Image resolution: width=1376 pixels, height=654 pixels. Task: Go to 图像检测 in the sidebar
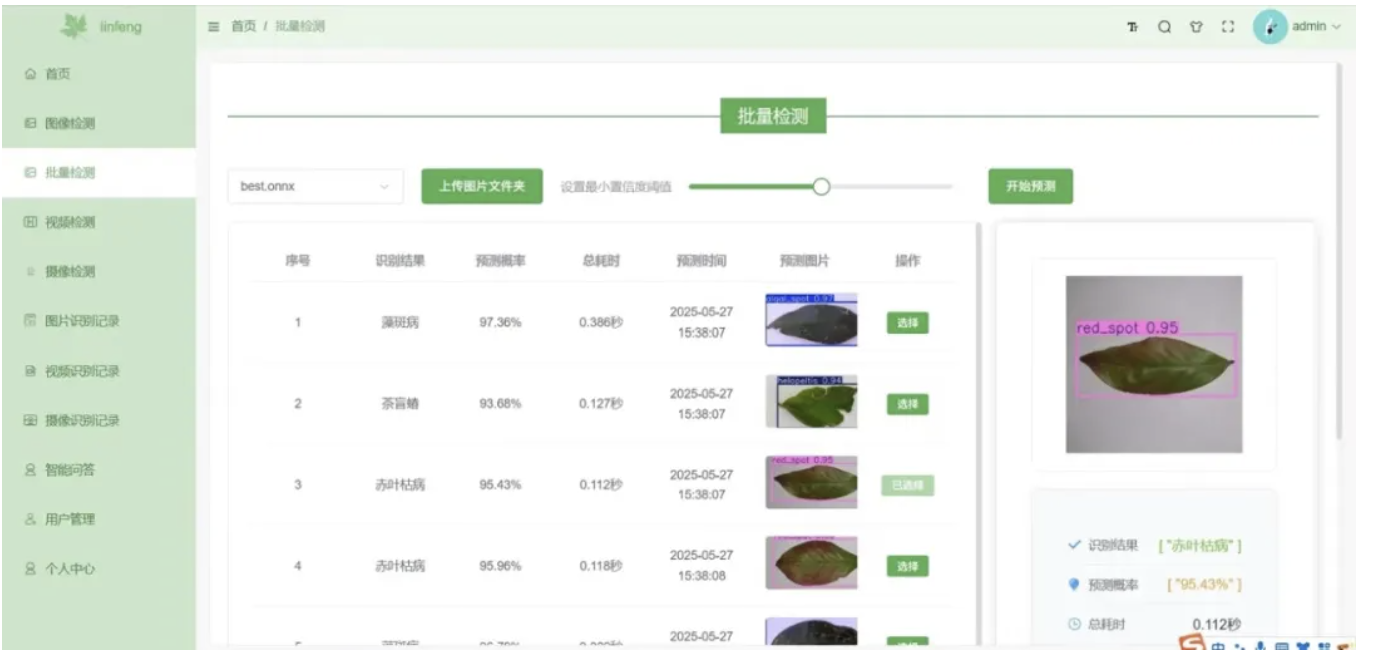click(x=98, y=123)
